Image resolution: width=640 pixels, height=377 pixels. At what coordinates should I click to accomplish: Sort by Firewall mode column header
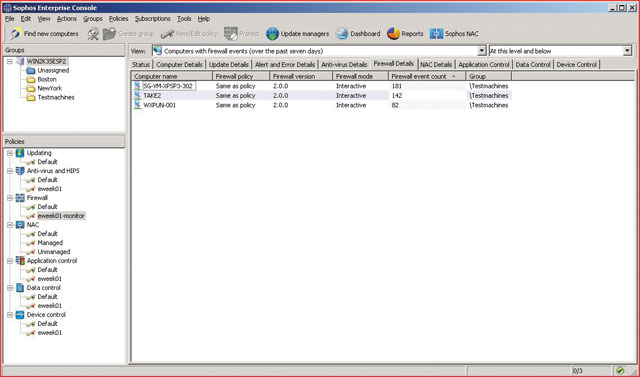point(360,76)
